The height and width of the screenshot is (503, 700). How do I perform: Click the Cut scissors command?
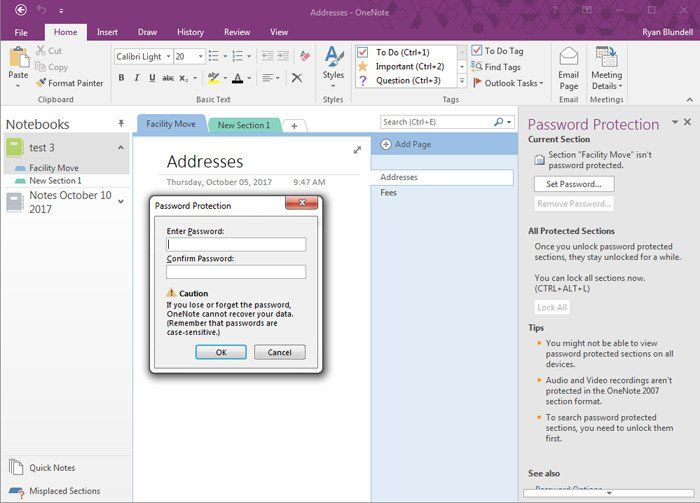pyautogui.click(x=49, y=51)
